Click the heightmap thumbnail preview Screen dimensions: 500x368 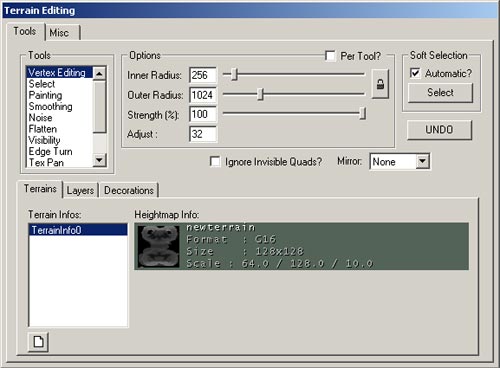point(159,246)
